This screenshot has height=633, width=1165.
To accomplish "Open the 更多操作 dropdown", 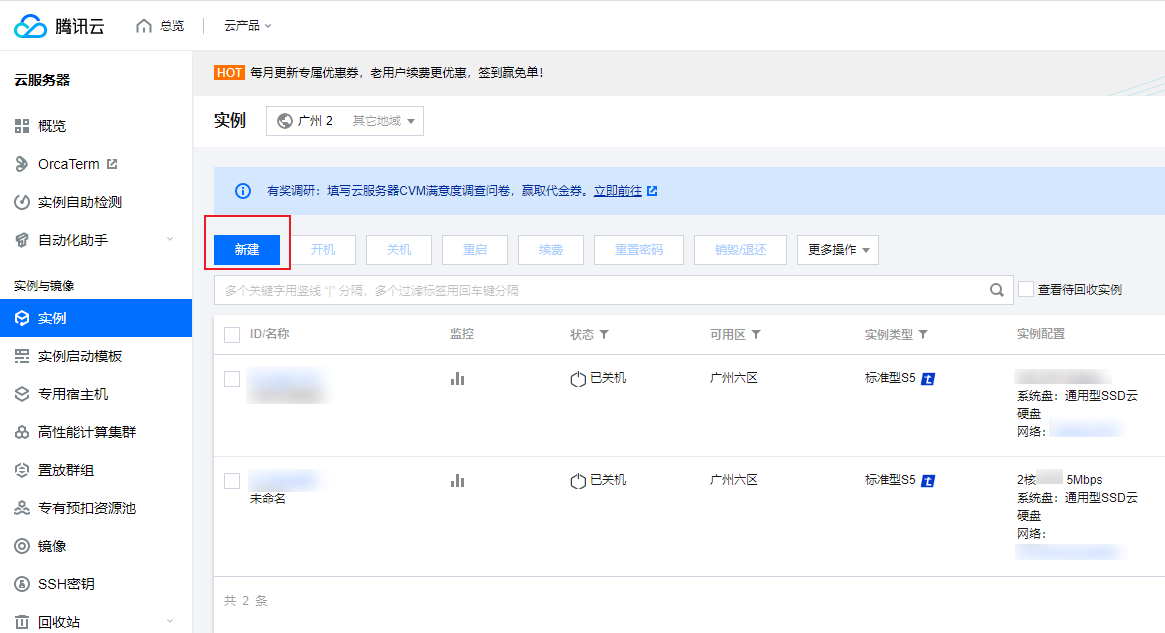I will [838, 250].
